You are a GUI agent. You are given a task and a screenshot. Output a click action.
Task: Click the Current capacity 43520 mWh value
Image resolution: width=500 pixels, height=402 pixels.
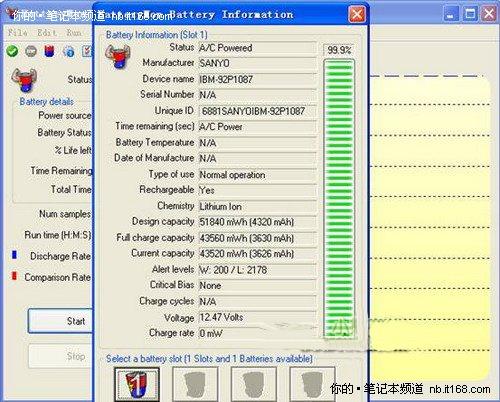[257, 254]
